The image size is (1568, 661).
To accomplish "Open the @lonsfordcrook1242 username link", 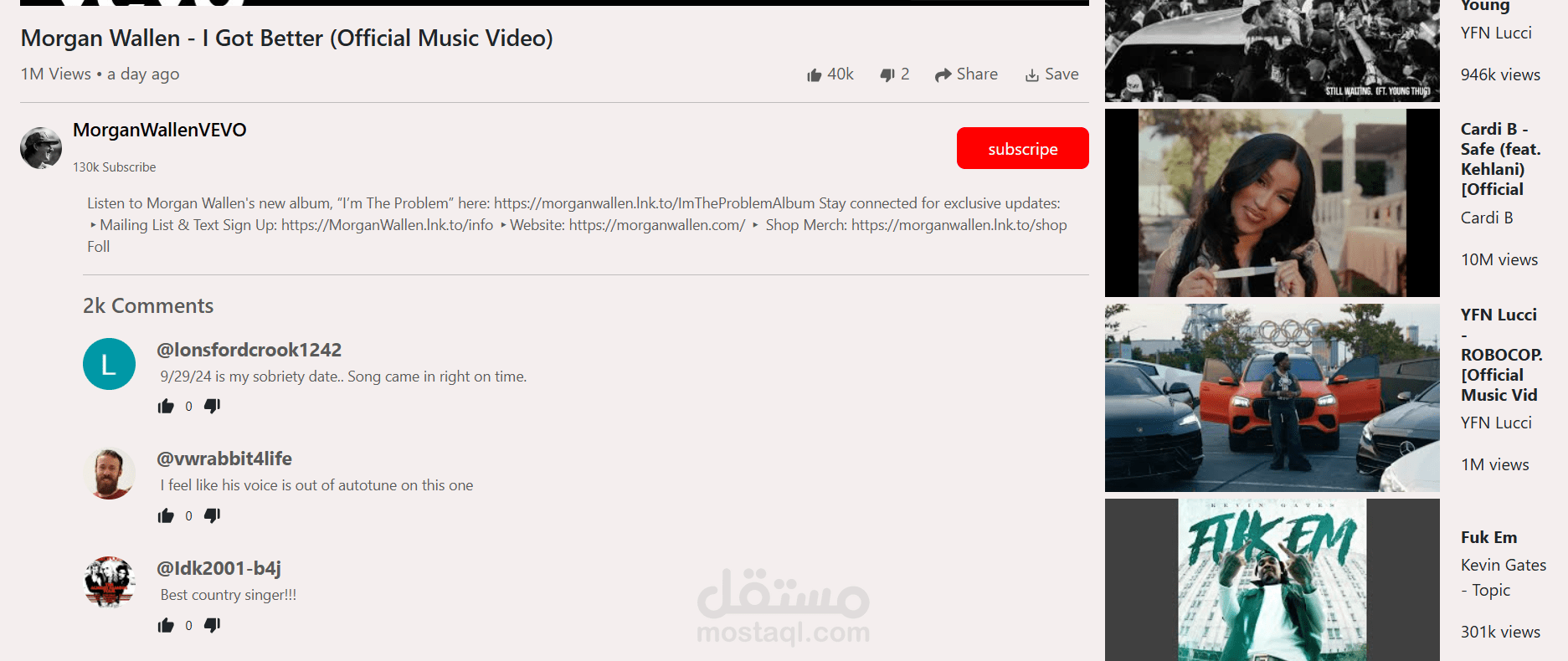I will click(x=249, y=350).
